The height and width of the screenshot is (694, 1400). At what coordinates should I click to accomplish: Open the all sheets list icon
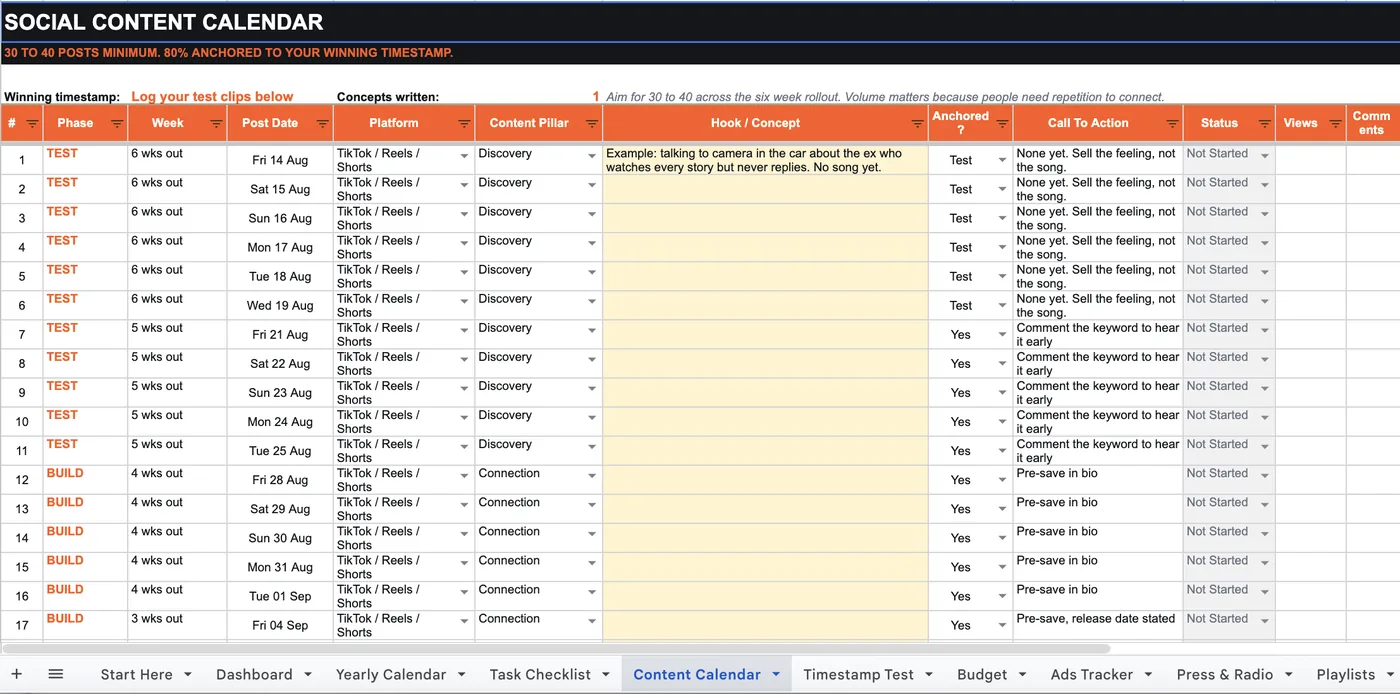tap(56, 674)
